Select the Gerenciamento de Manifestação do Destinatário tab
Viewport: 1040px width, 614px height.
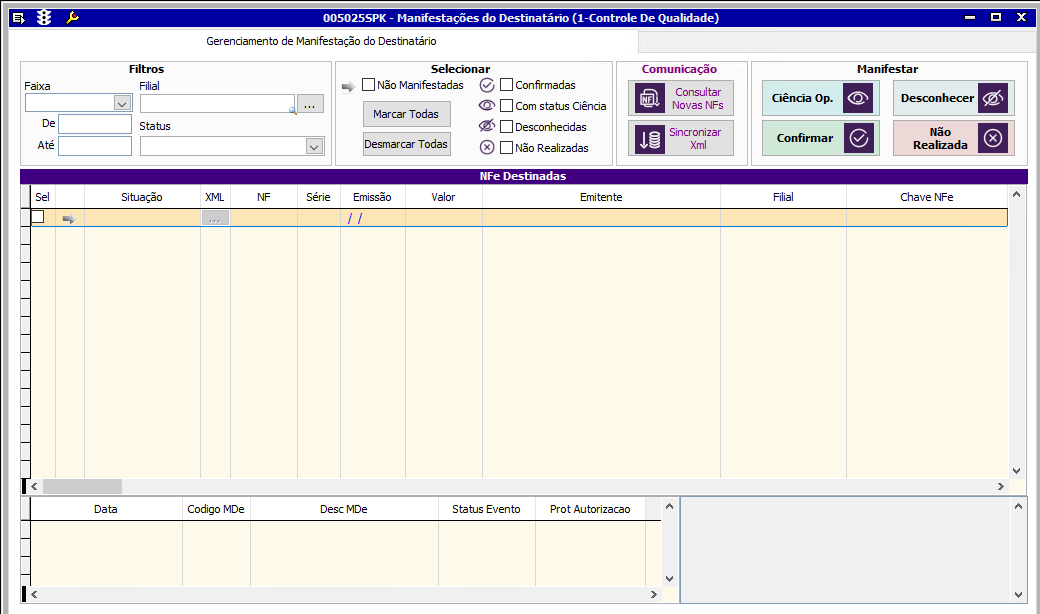pos(321,42)
